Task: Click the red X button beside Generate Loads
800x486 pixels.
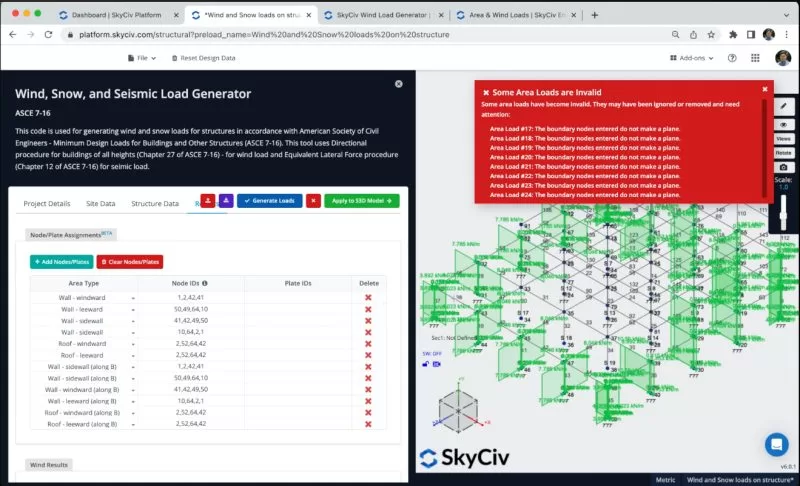Action: (x=313, y=201)
